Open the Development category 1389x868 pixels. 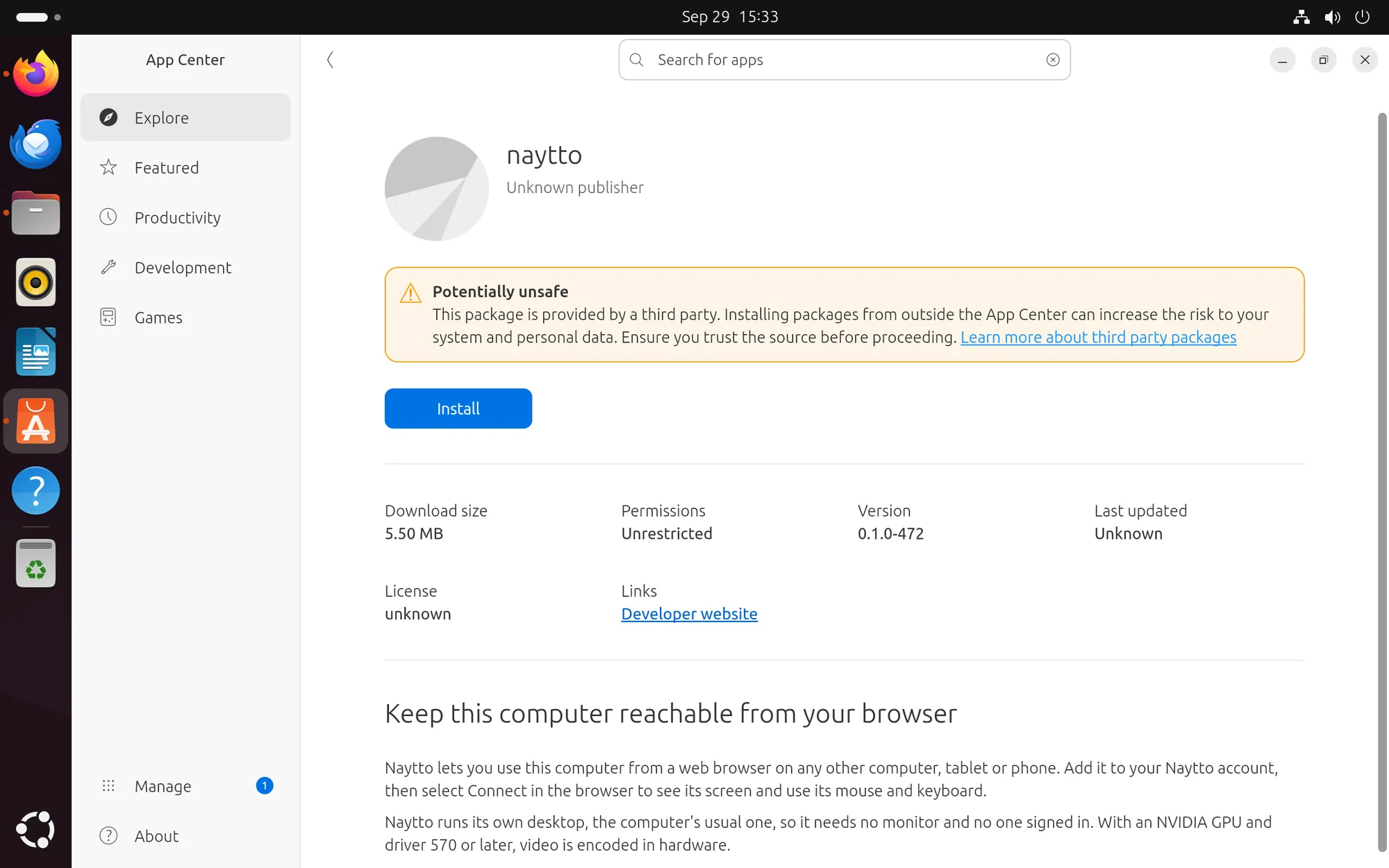click(x=185, y=267)
